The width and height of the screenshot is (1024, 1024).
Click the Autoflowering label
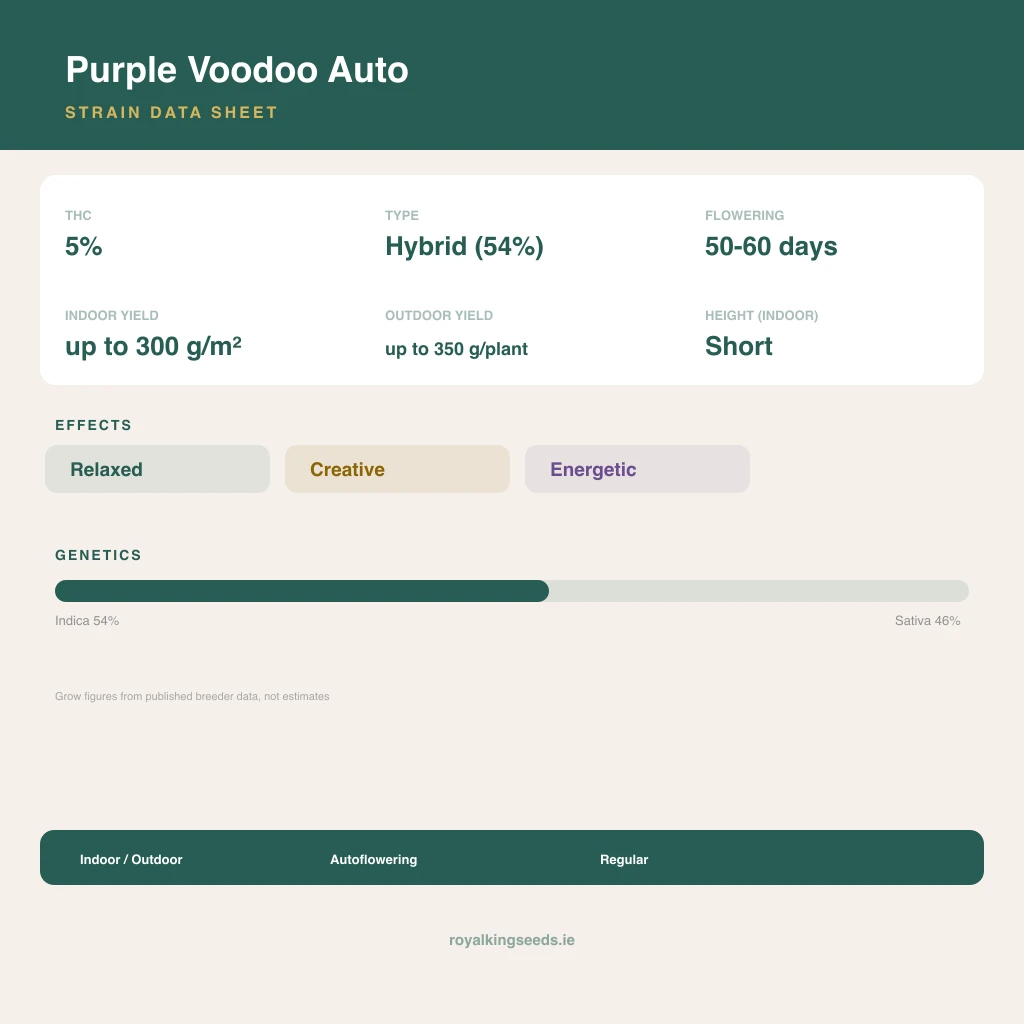[x=374, y=859]
